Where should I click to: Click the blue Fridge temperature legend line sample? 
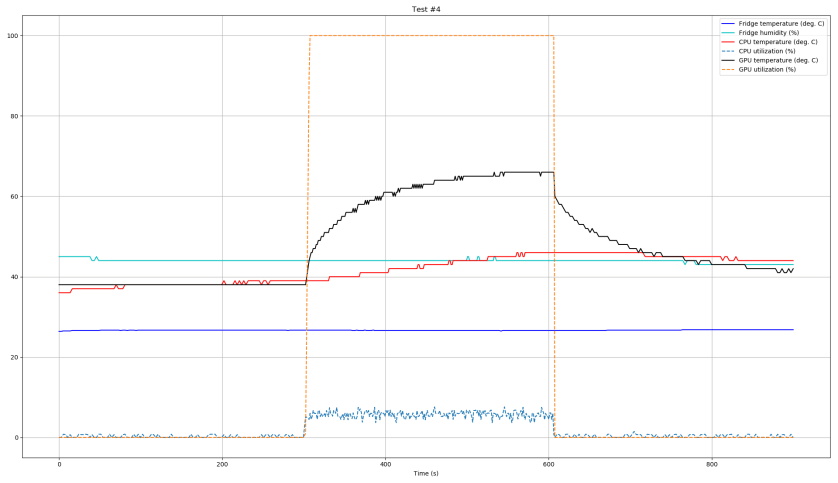[728, 23]
